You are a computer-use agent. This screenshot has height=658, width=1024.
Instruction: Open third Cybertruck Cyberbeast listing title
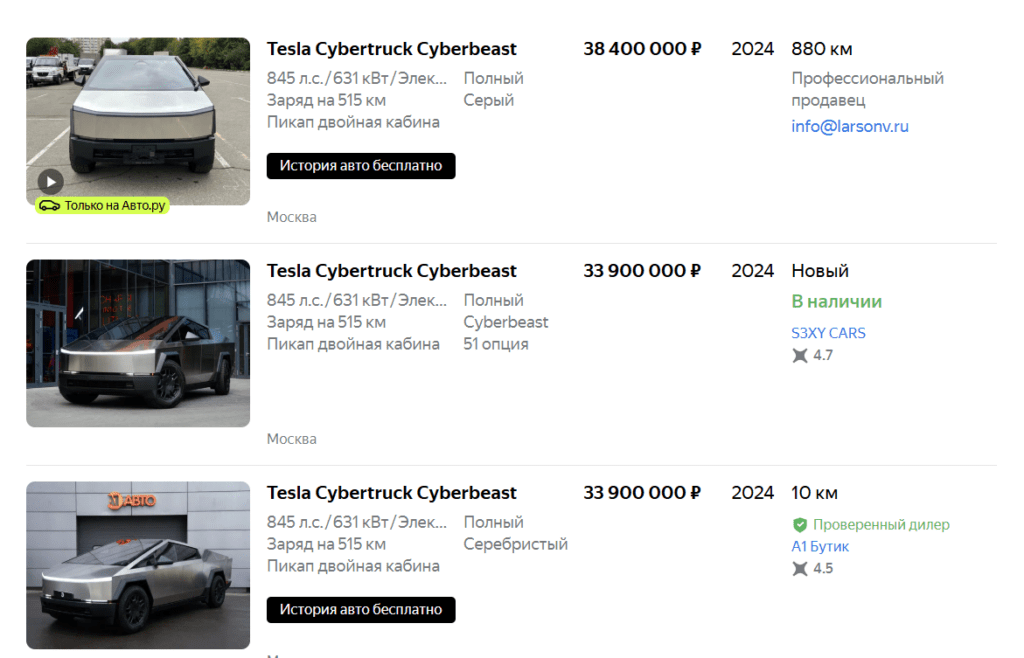tap(392, 493)
